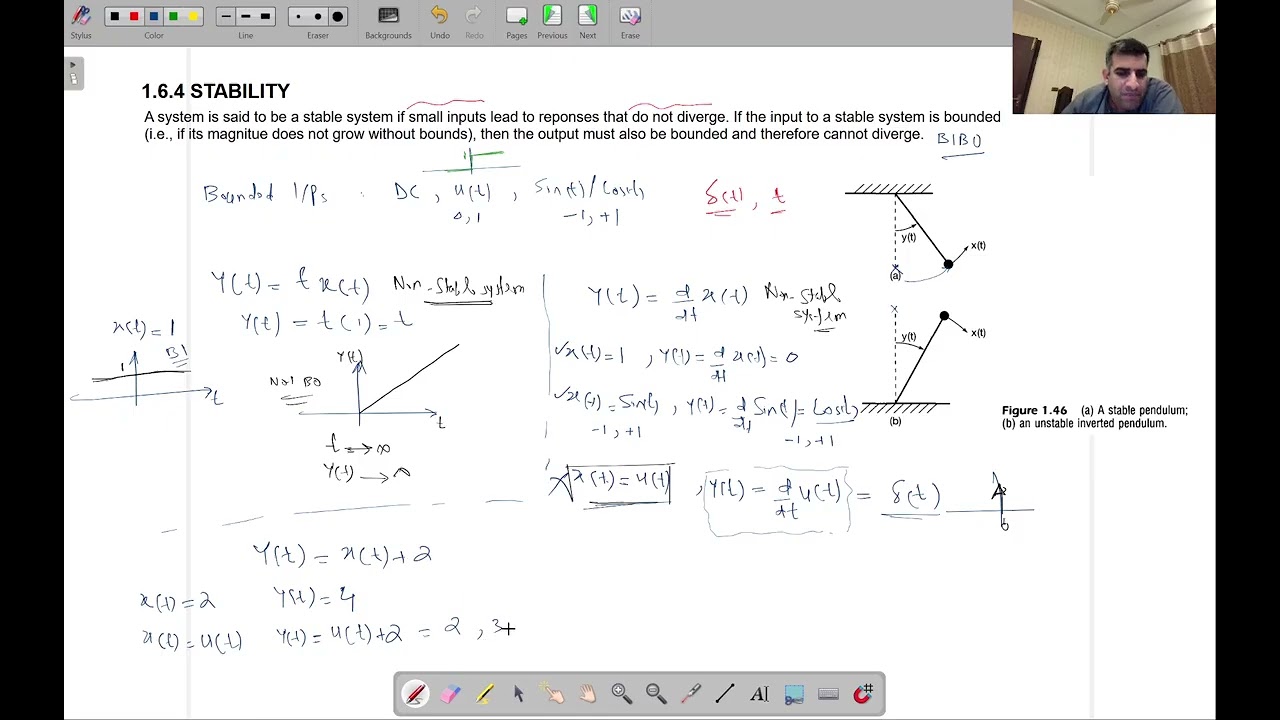Image resolution: width=1280 pixels, height=720 pixels.
Task: Select the pen tool in the bottom palette
Action: (x=416, y=694)
